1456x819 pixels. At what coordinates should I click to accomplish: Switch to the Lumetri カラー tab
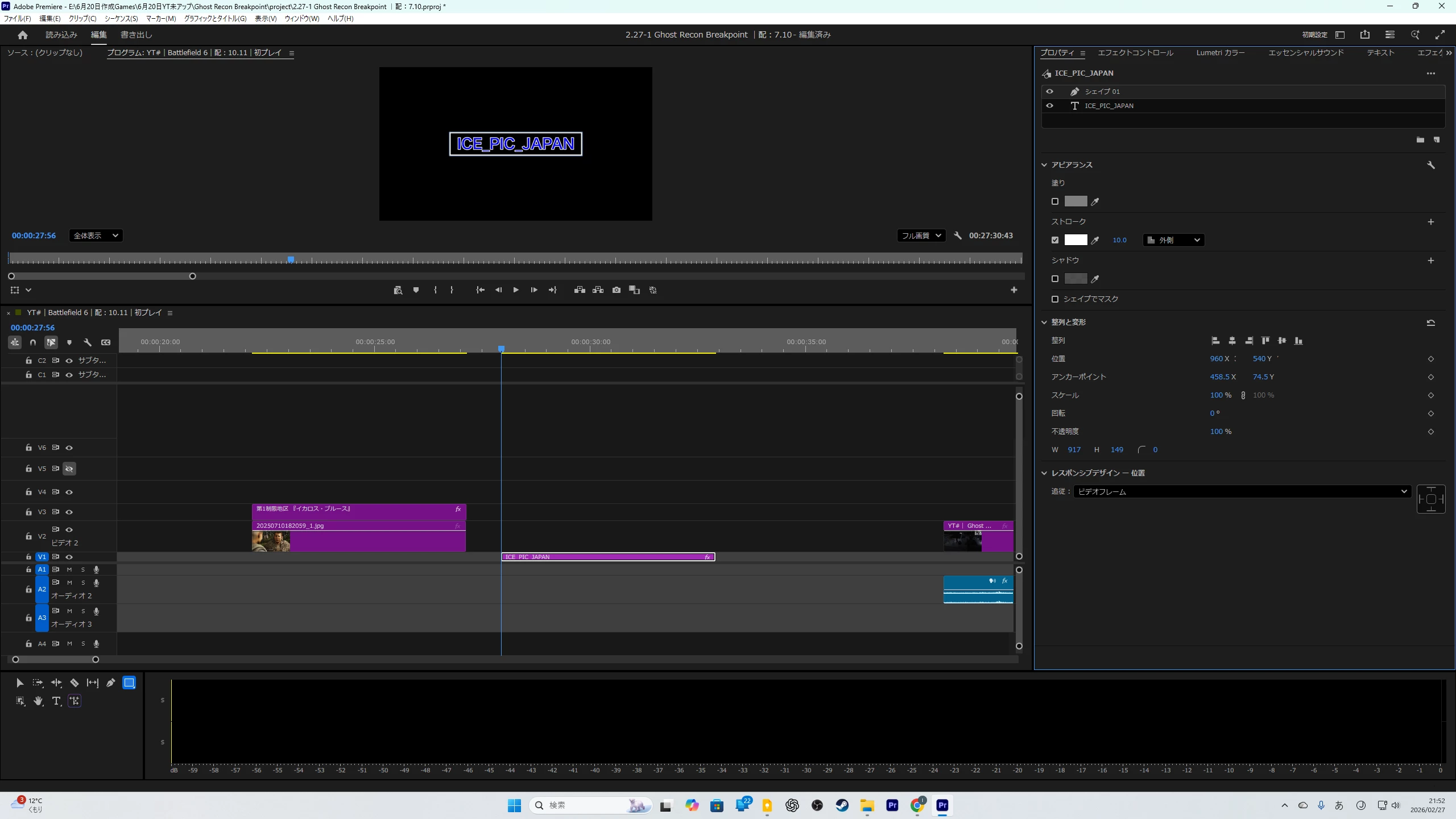(x=1220, y=53)
